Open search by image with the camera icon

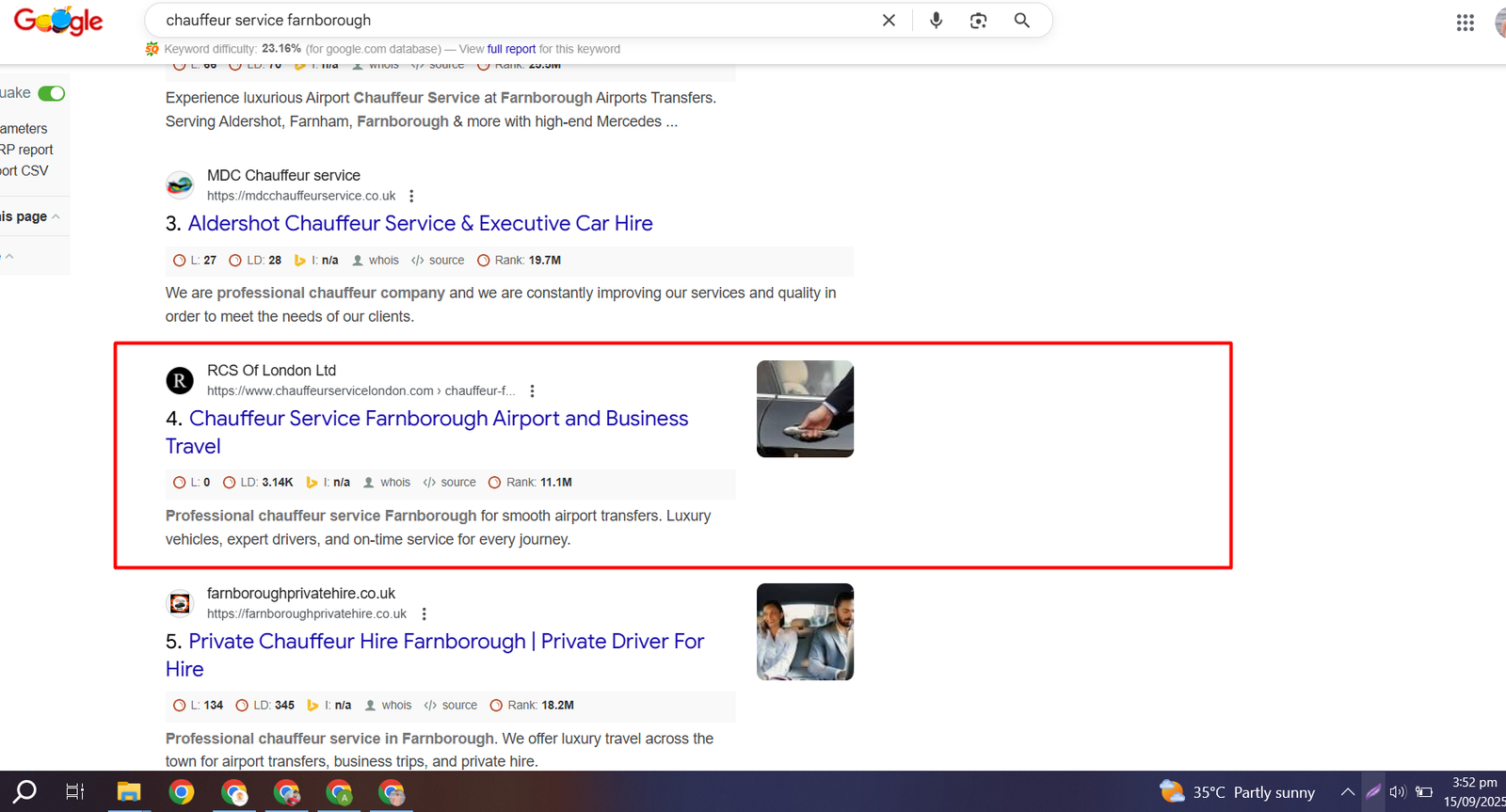[x=978, y=21]
